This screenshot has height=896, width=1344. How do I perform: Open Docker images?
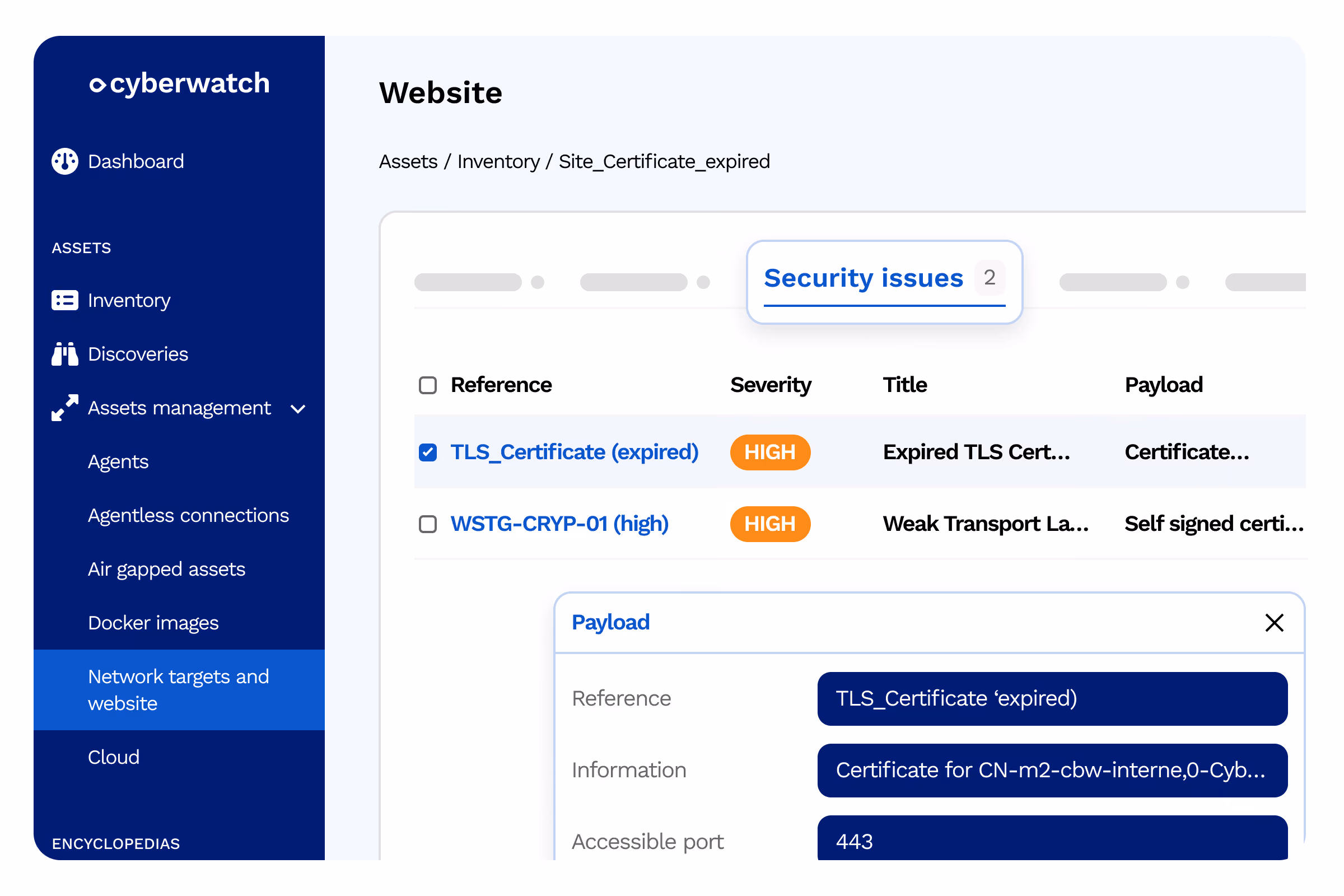pyautogui.click(x=153, y=623)
